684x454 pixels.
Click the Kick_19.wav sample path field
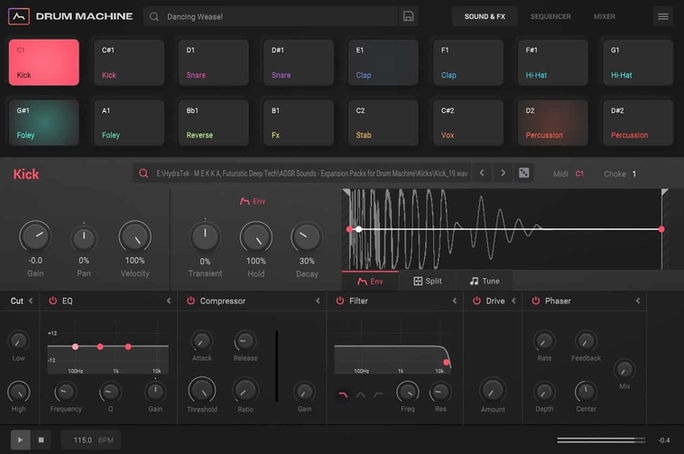[302, 174]
